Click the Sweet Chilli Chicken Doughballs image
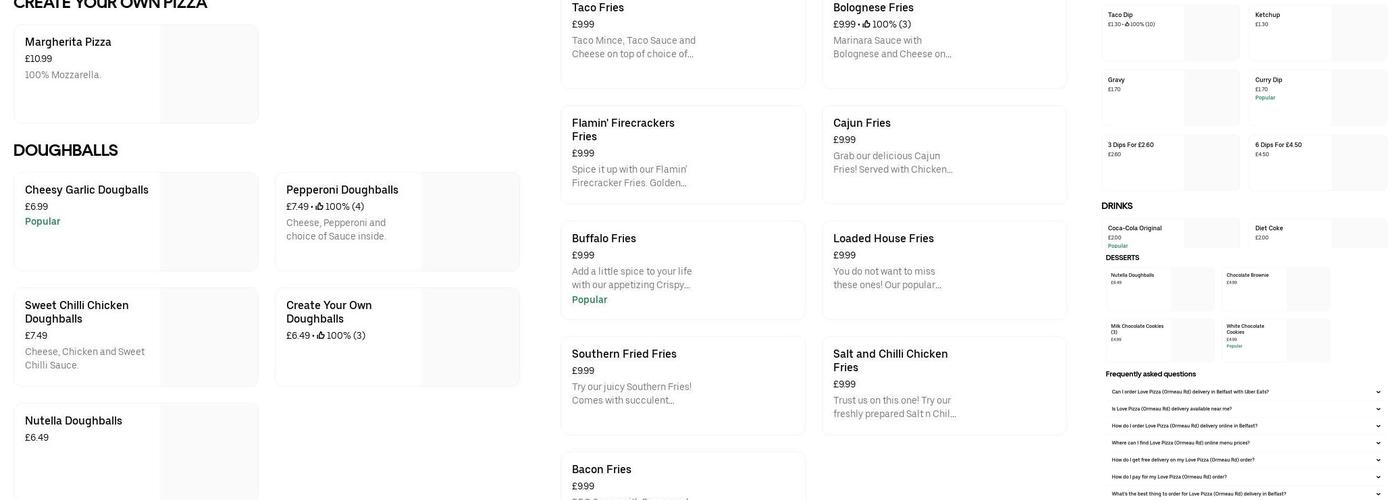The height and width of the screenshot is (500, 1400). [x=208, y=337]
